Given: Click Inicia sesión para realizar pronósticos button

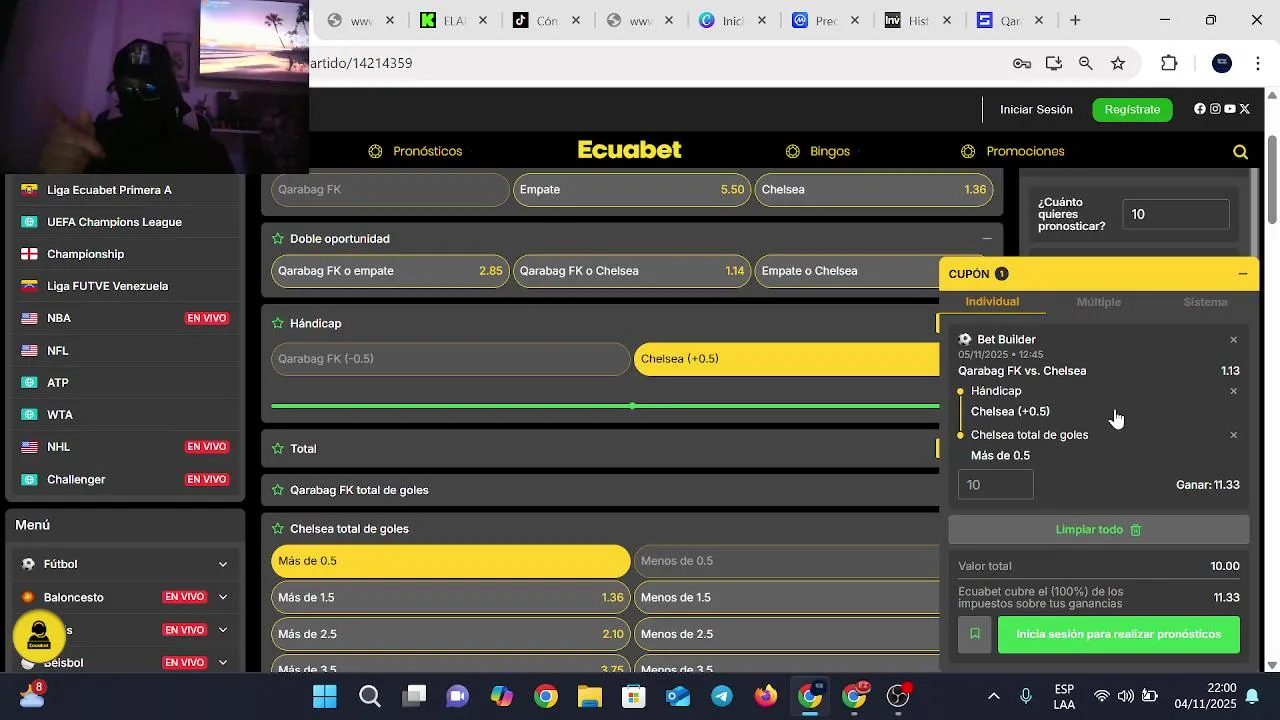Looking at the screenshot, I should pos(1118,634).
